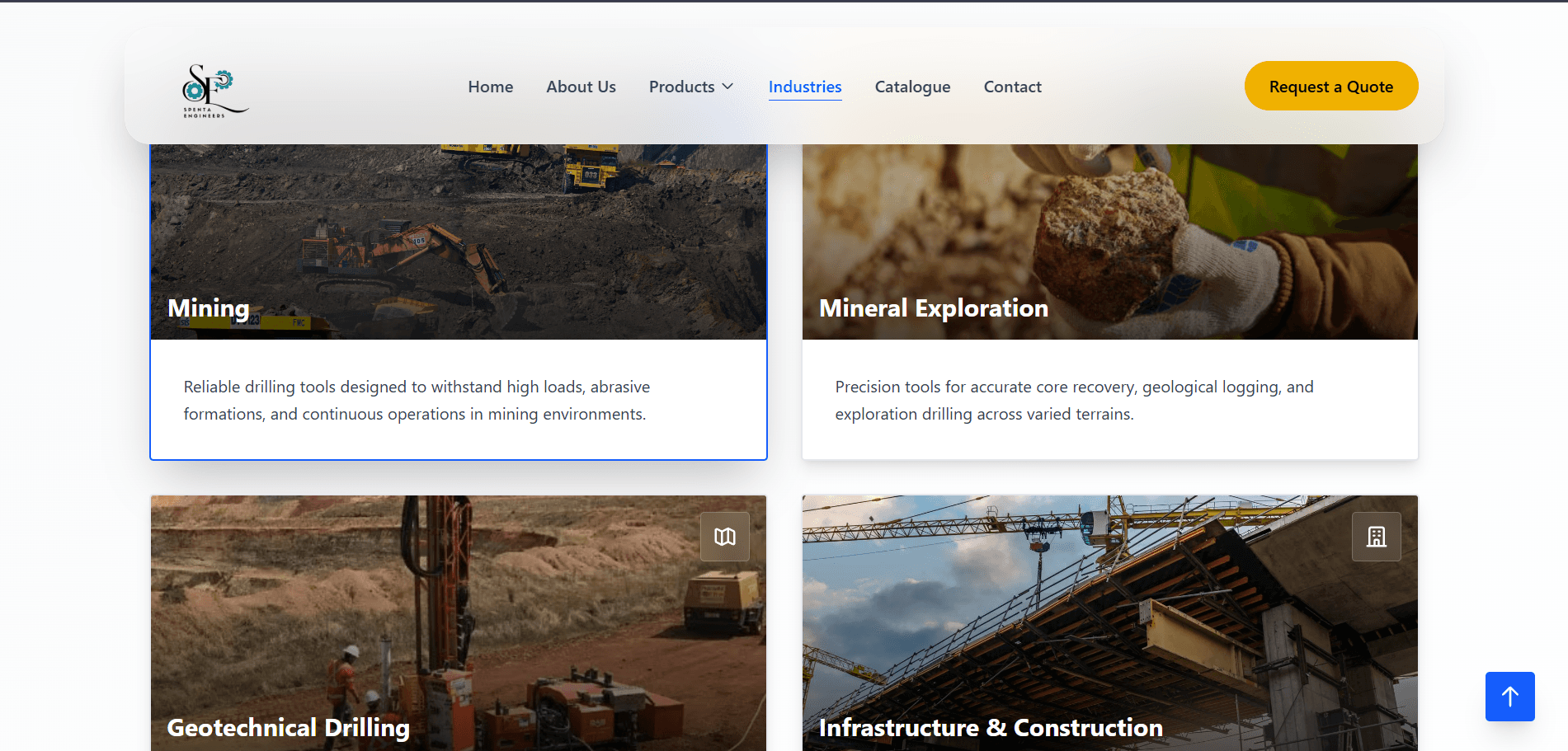Click the 'Precision tools for accurate core' description

coord(1074,401)
